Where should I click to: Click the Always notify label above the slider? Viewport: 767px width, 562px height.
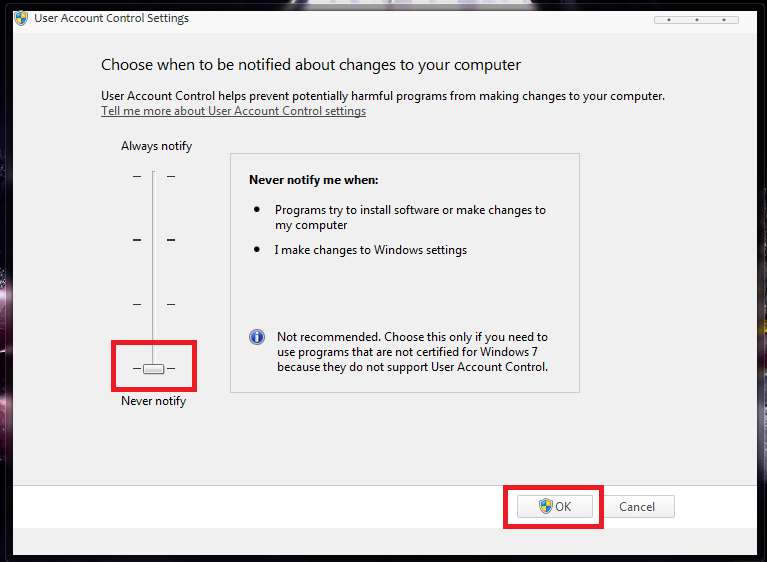(x=156, y=146)
